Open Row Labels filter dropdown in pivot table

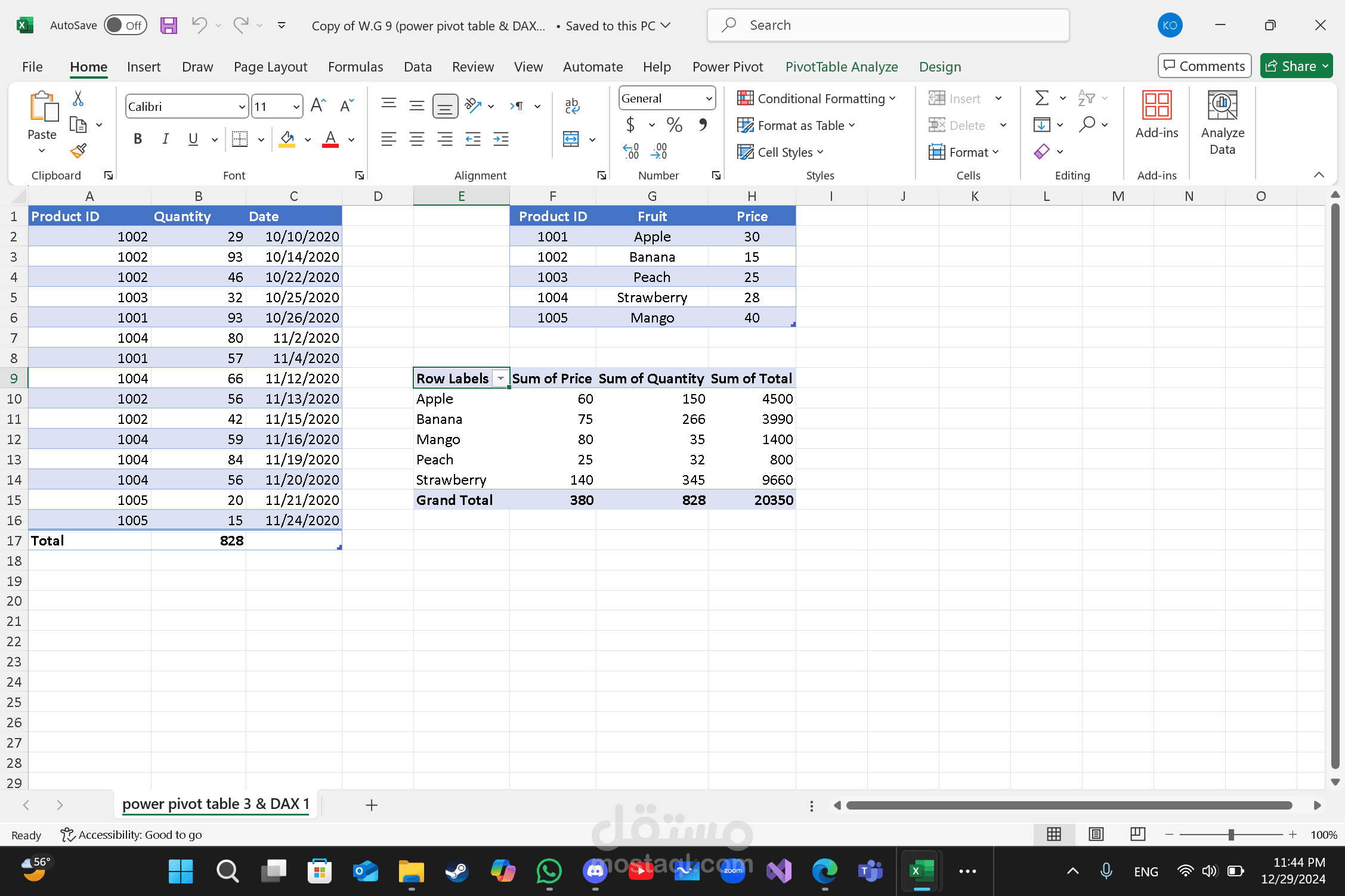[500, 379]
